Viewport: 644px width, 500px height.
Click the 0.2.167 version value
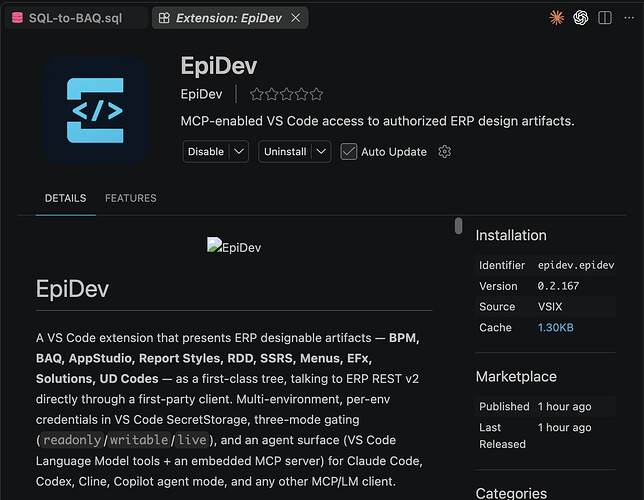[x=558, y=286]
